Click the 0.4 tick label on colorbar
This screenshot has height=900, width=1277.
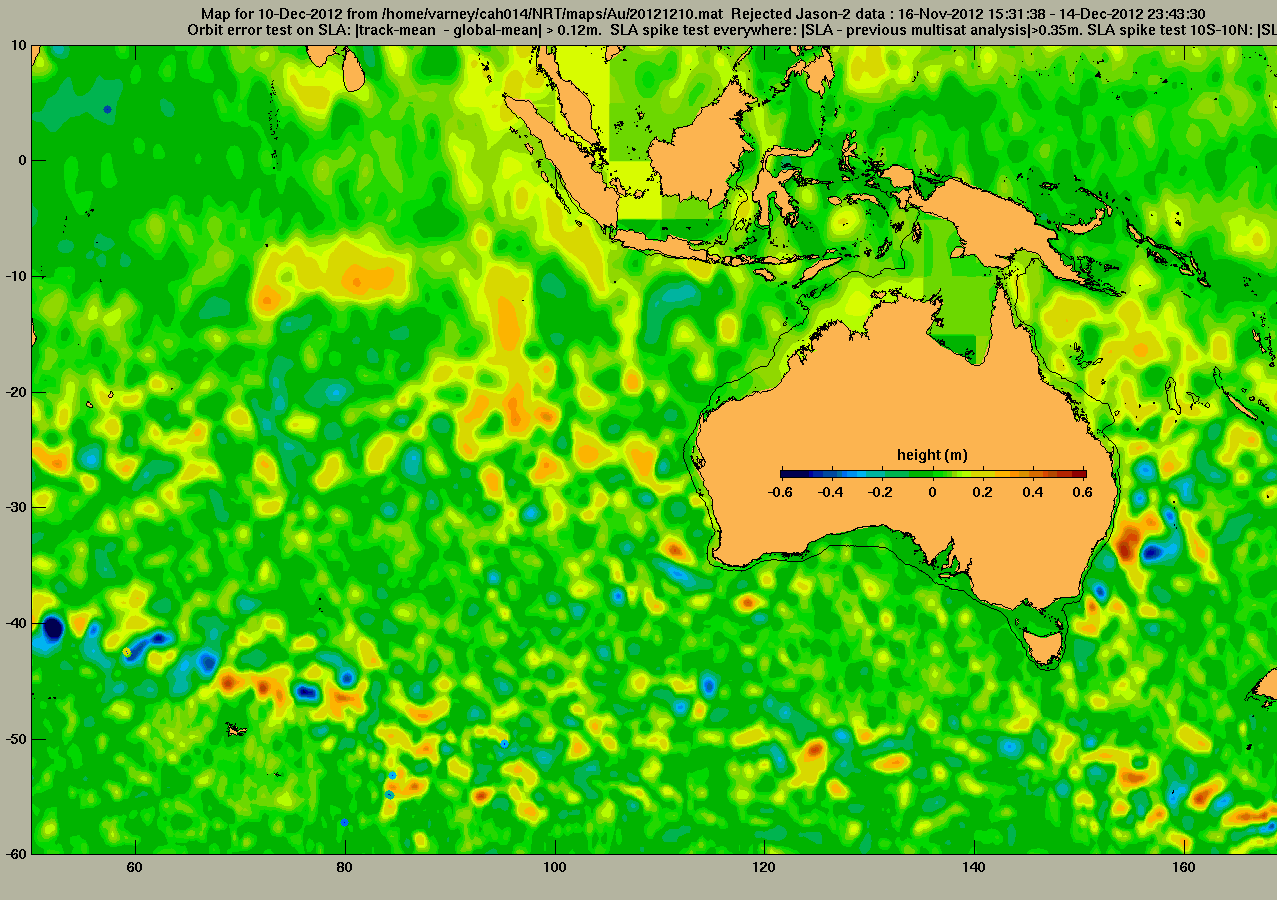pos(1034,492)
